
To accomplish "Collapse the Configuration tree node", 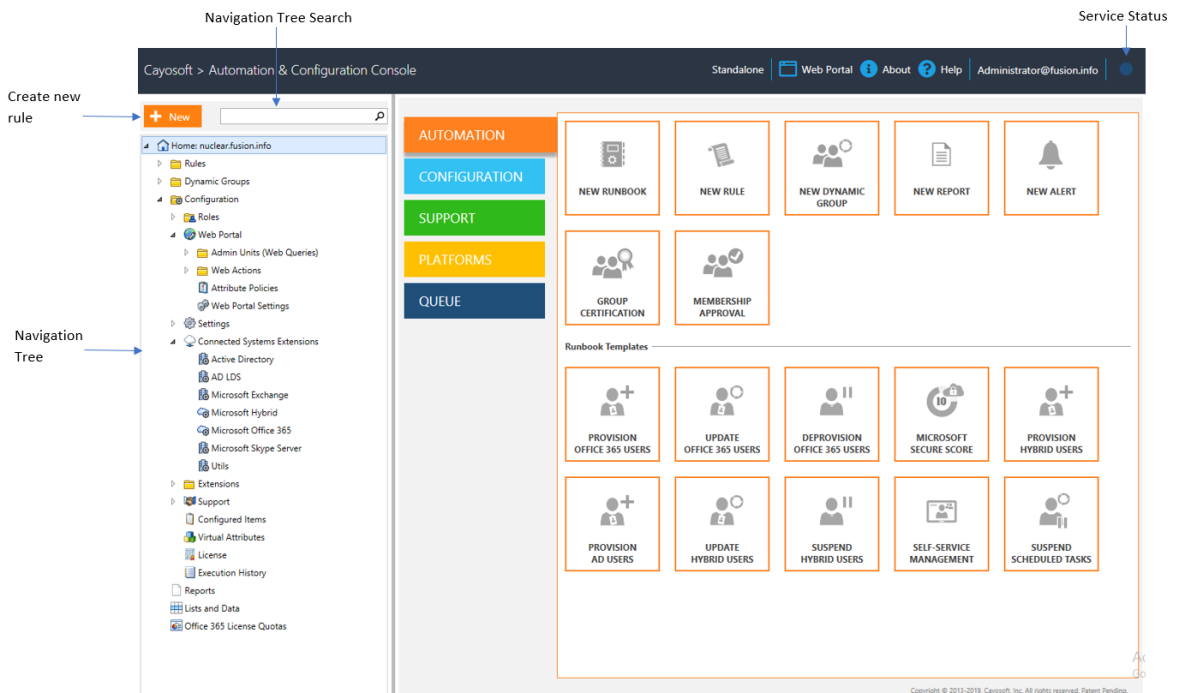I will point(159,200).
